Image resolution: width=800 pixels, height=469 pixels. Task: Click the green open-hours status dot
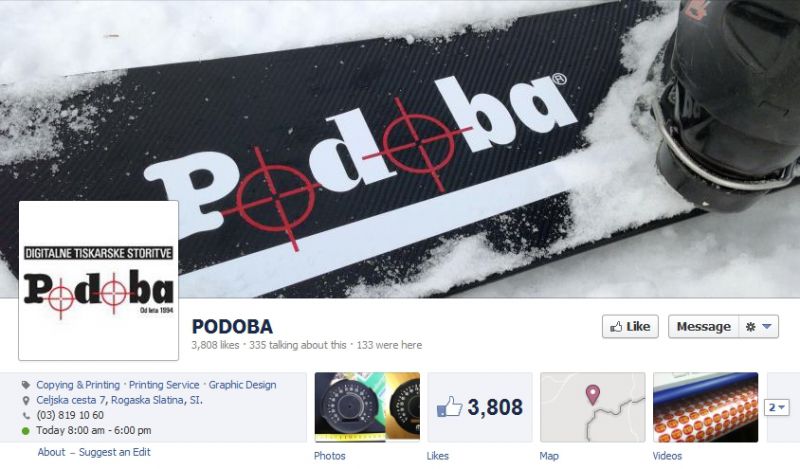pyautogui.click(x=26, y=431)
